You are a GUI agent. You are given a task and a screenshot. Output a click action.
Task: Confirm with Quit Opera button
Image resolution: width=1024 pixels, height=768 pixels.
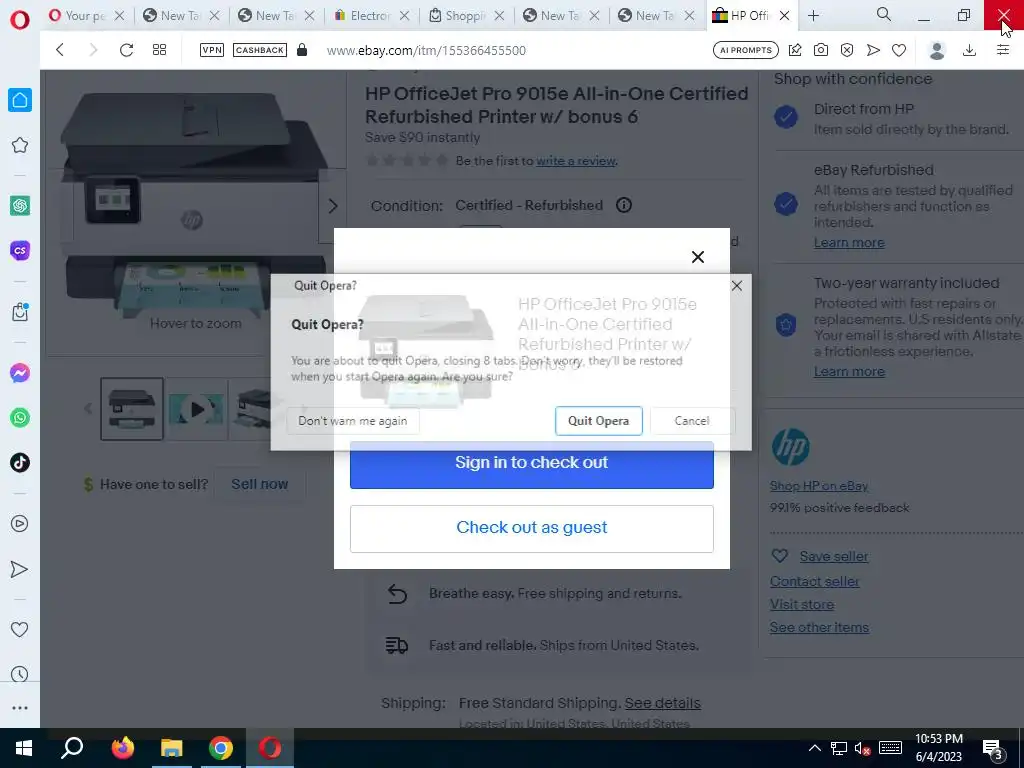tap(599, 421)
